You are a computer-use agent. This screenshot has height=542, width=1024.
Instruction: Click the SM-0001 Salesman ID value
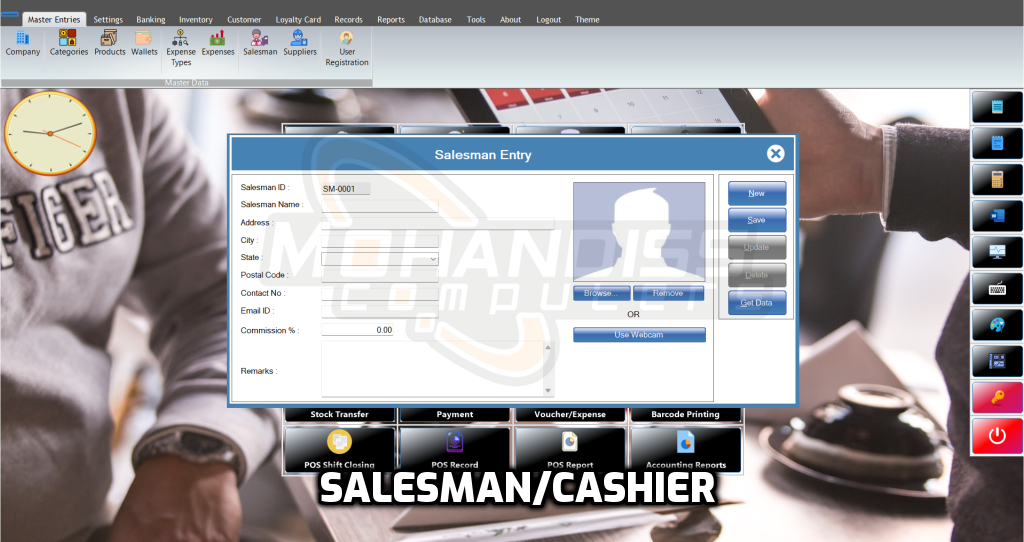345,189
